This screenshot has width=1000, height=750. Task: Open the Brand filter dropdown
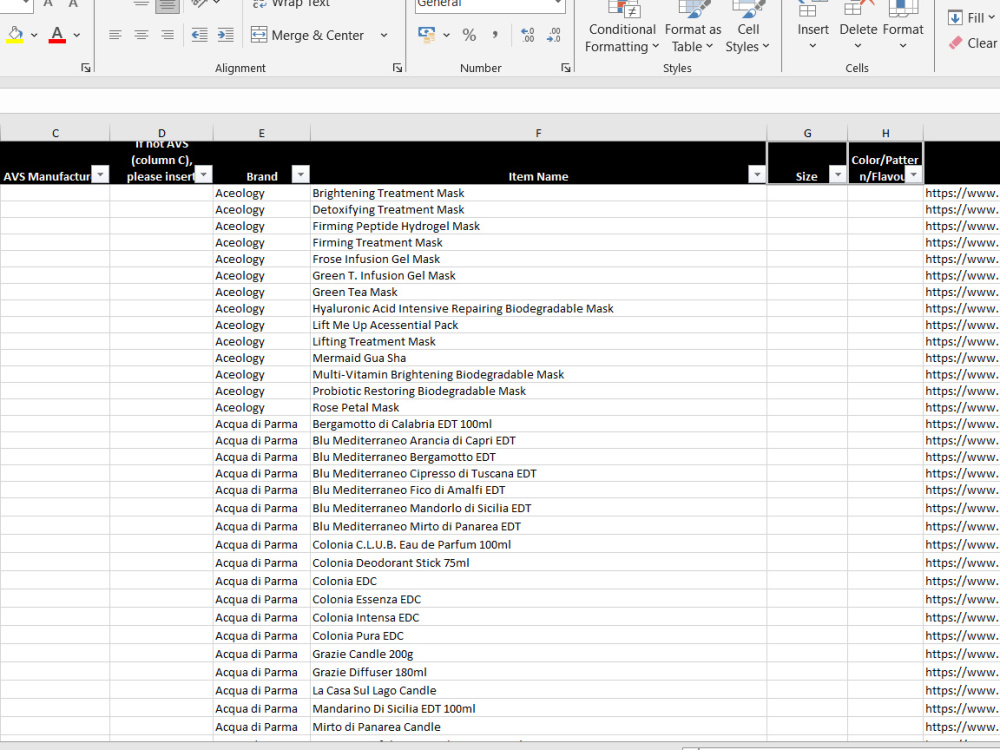click(x=300, y=174)
